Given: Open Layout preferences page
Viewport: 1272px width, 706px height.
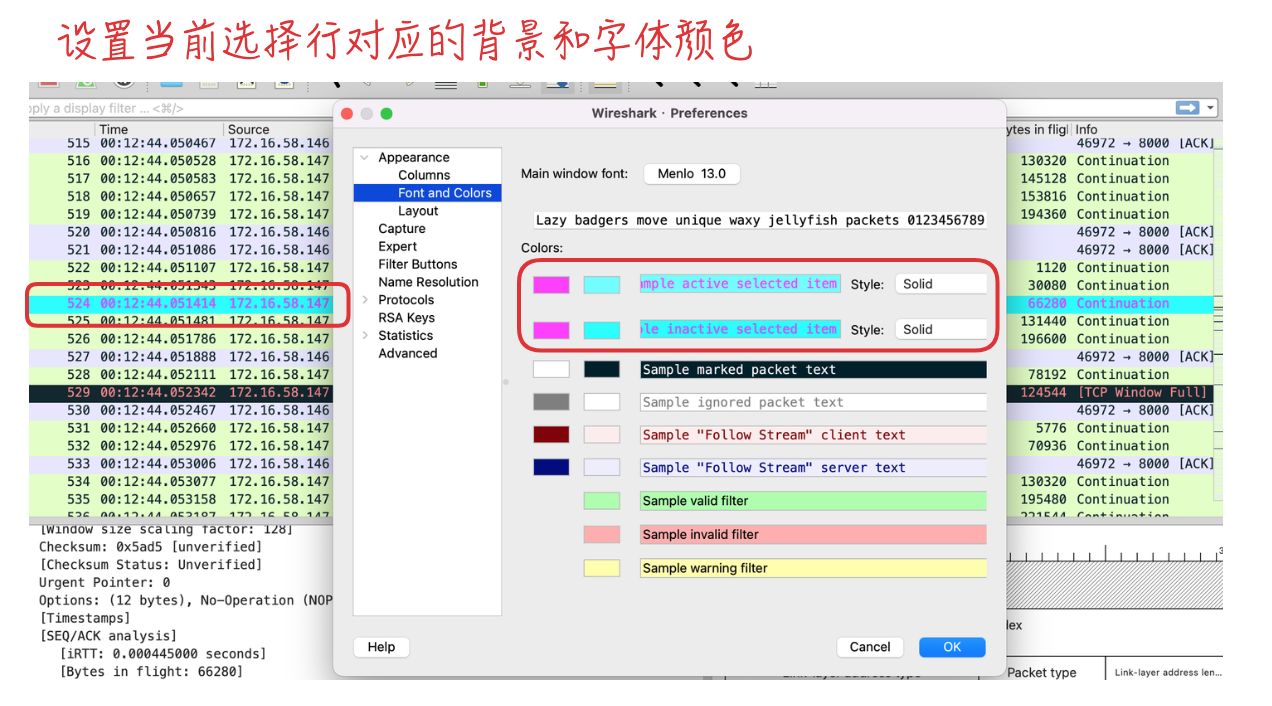Looking at the screenshot, I should (x=418, y=211).
